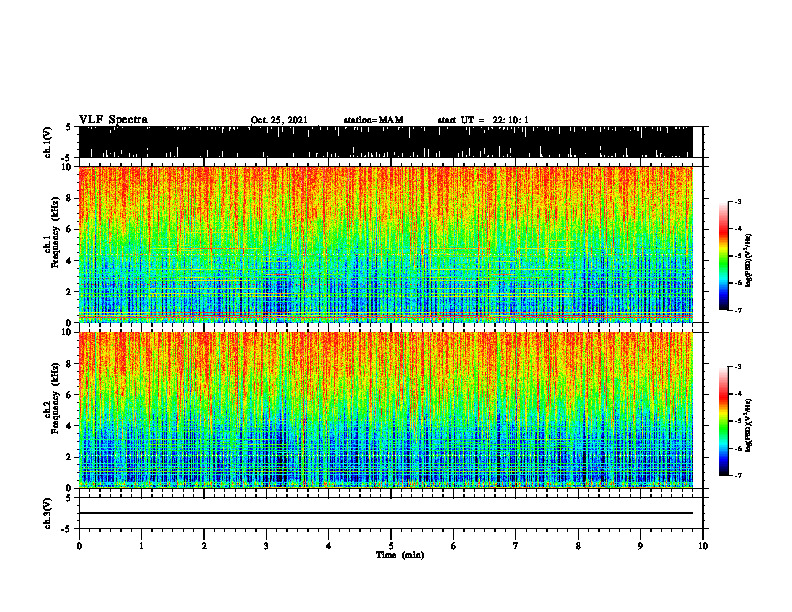Screen dimensions: 792x612
Task: Click the ch.1(V) waveform axis label
Action: pyautogui.click(x=47, y=142)
